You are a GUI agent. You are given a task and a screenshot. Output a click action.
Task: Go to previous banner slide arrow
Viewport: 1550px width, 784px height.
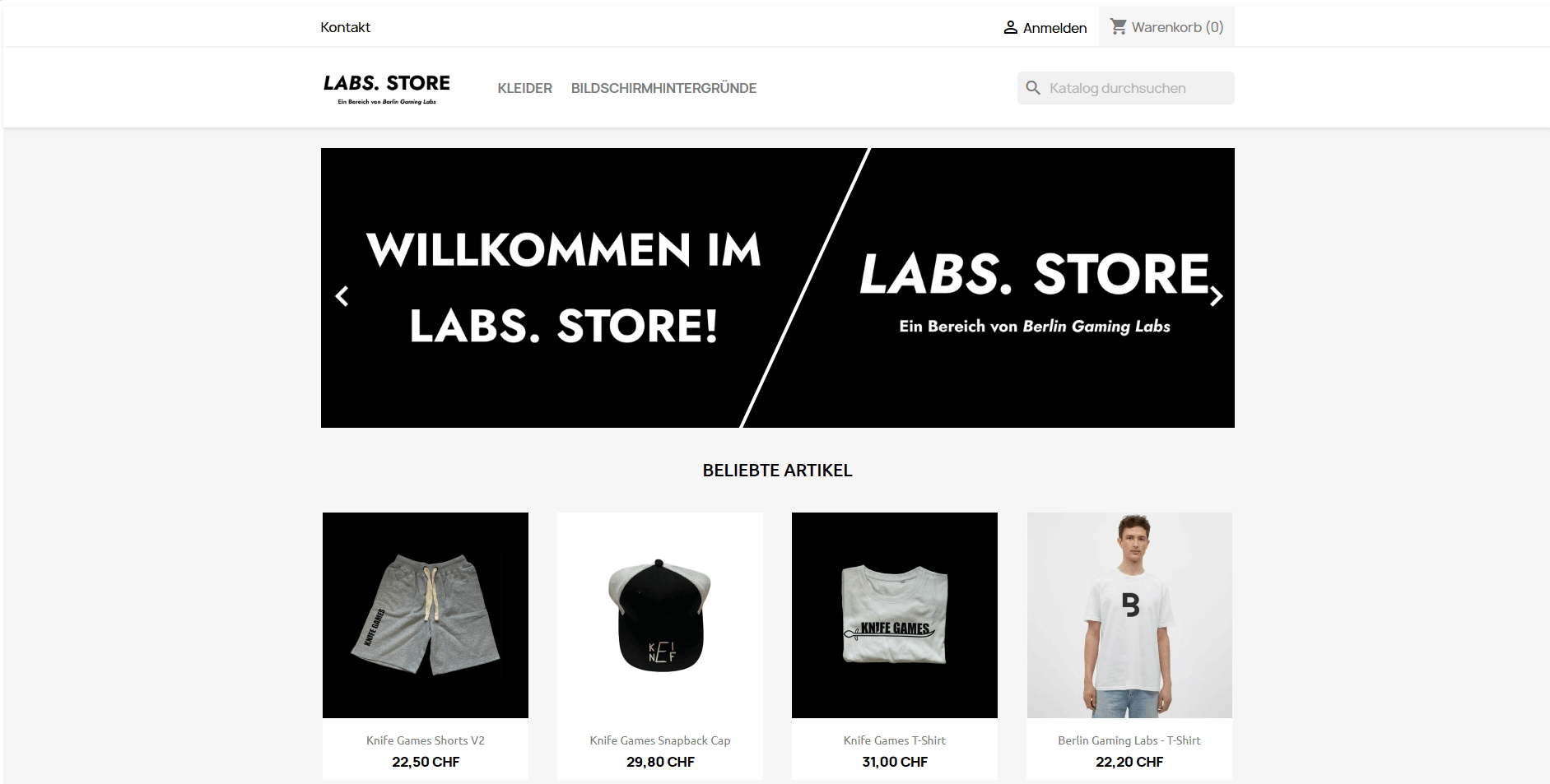click(x=342, y=296)
